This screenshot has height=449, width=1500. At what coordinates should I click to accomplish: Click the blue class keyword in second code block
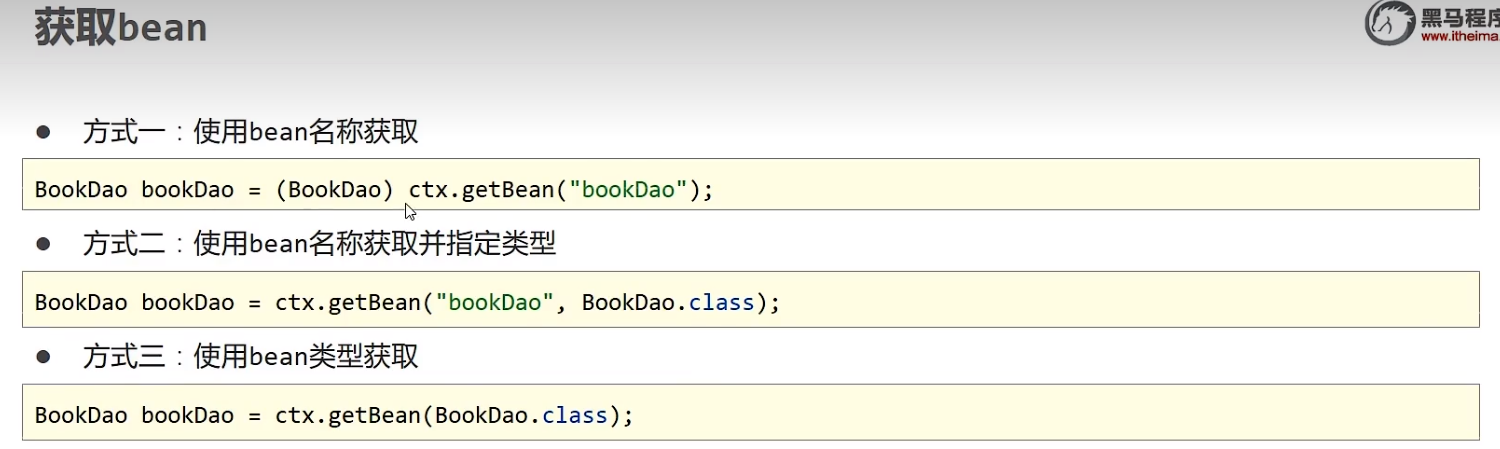coord(722,302)
